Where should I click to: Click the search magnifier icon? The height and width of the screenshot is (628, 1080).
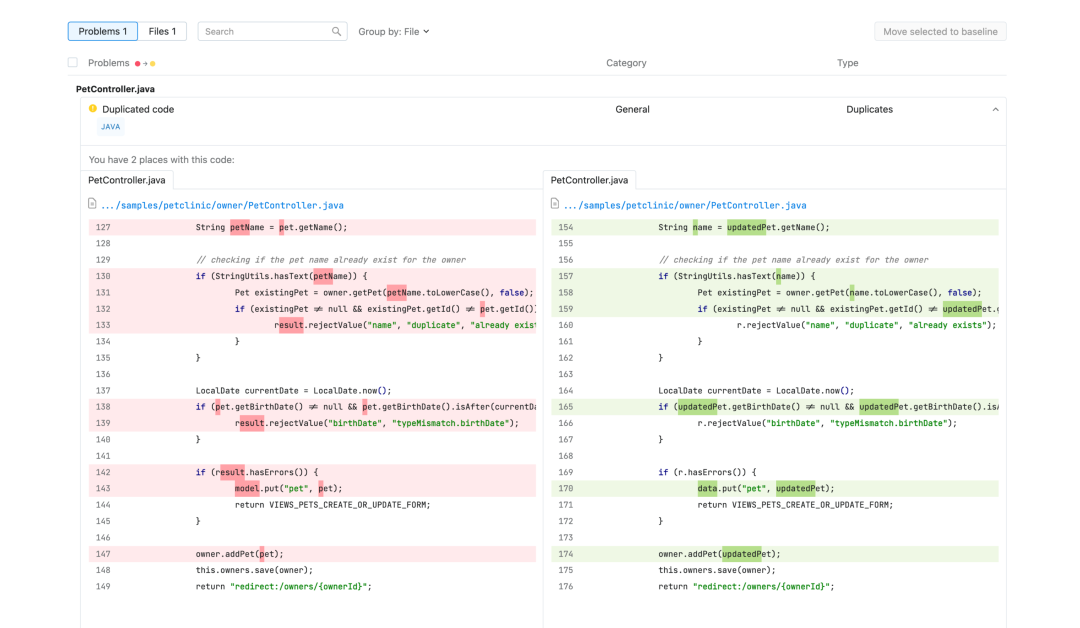coord(336,32)
